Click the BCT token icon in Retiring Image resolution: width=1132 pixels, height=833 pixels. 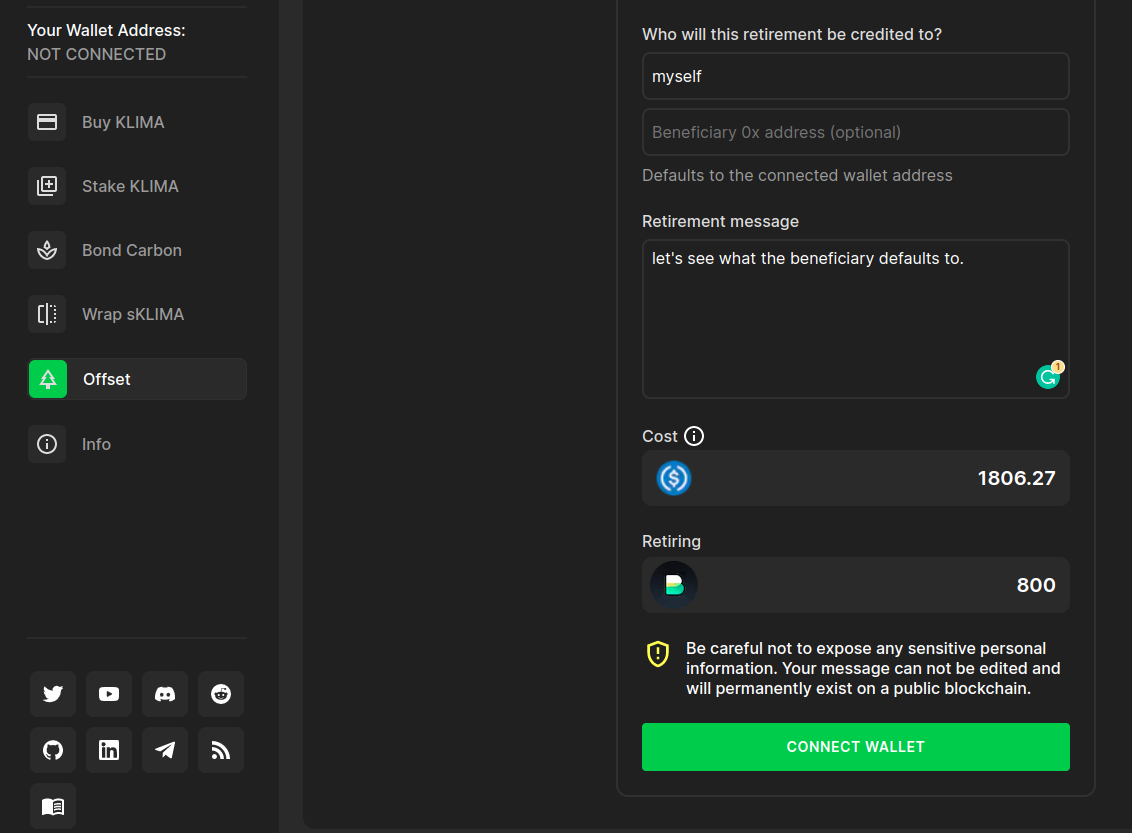[x=674, y=585]
